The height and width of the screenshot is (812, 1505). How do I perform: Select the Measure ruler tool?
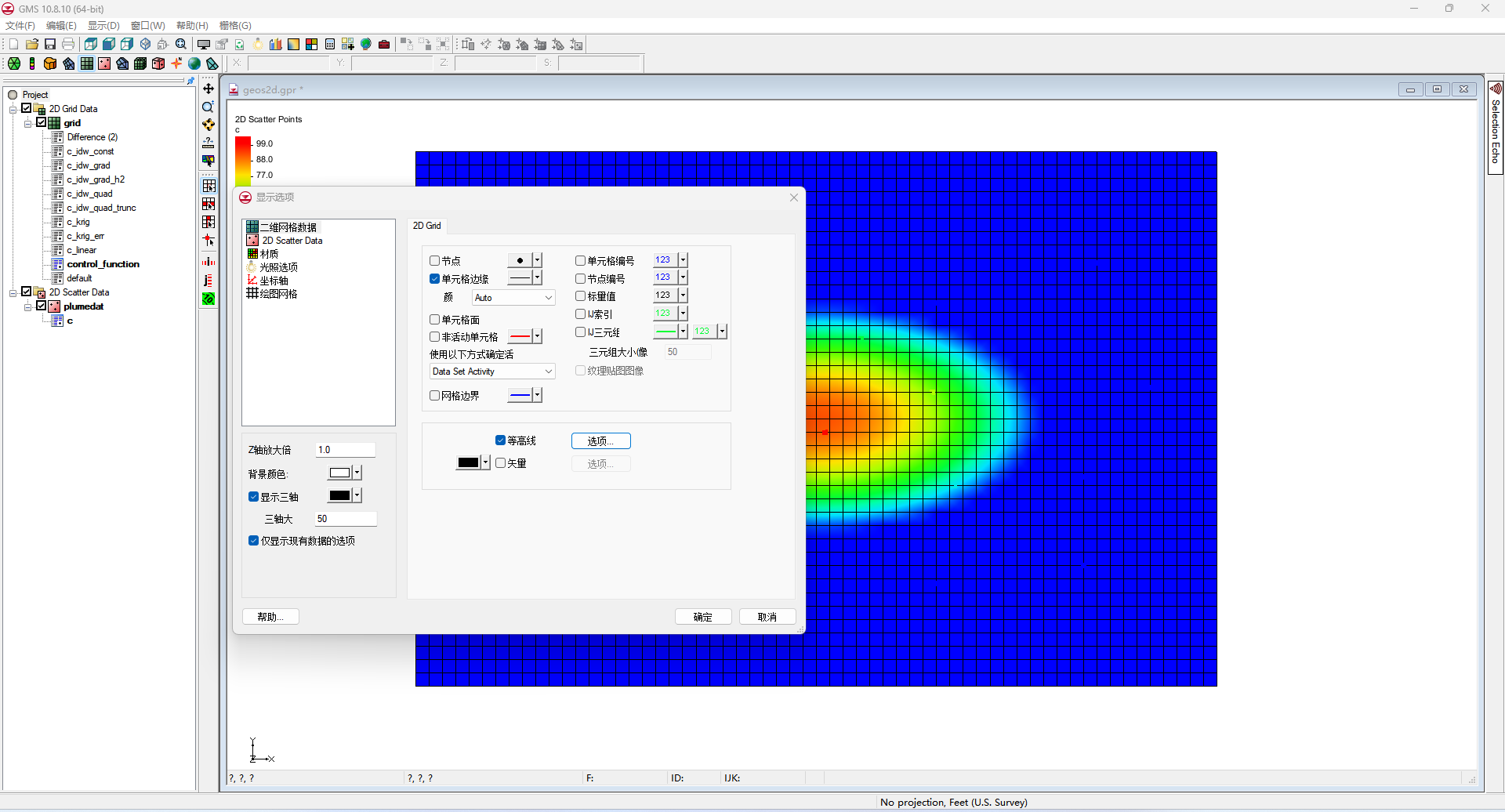point(209,143)
